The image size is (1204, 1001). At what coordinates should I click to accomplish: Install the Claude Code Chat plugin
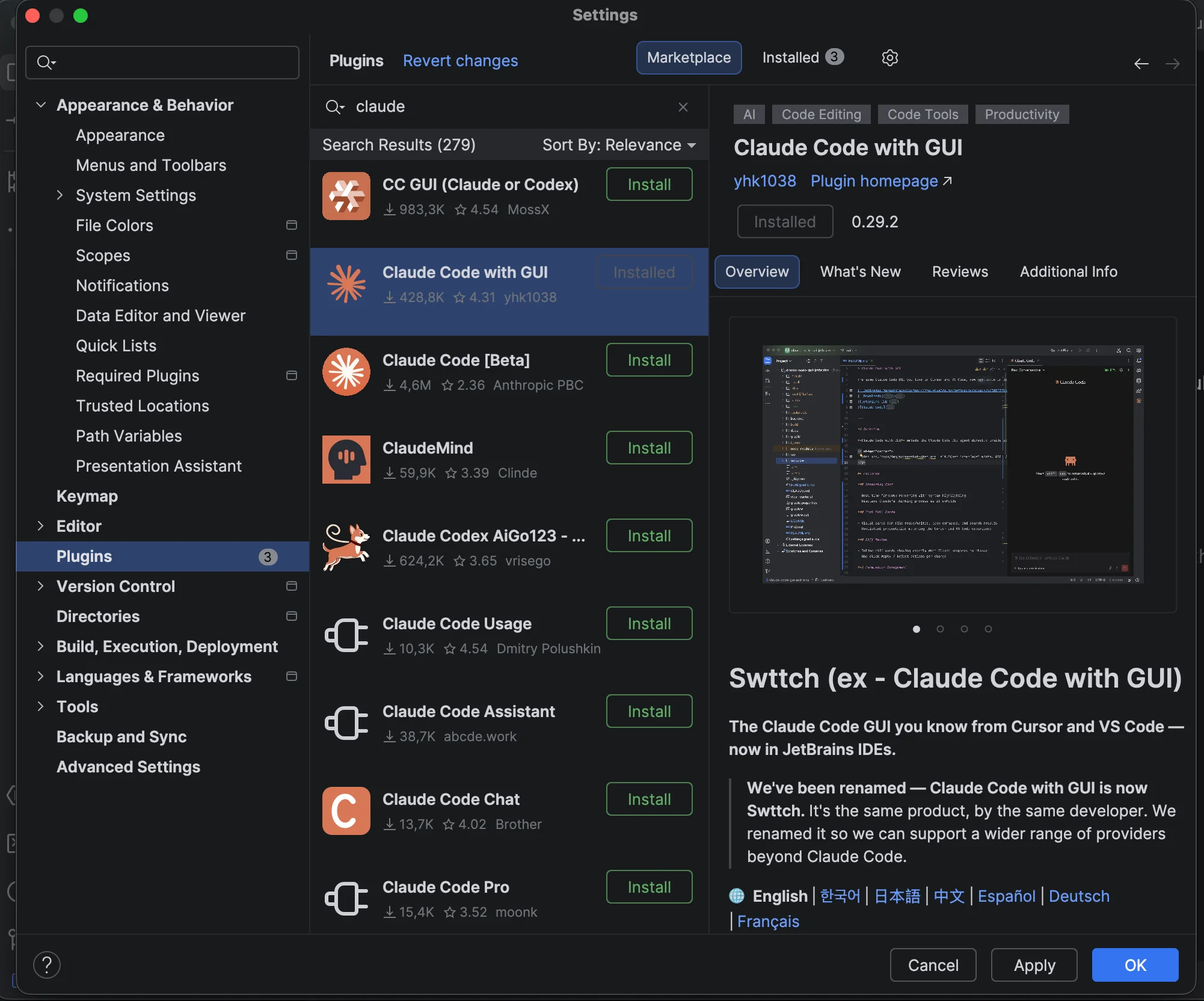click(x=650, y=799)
